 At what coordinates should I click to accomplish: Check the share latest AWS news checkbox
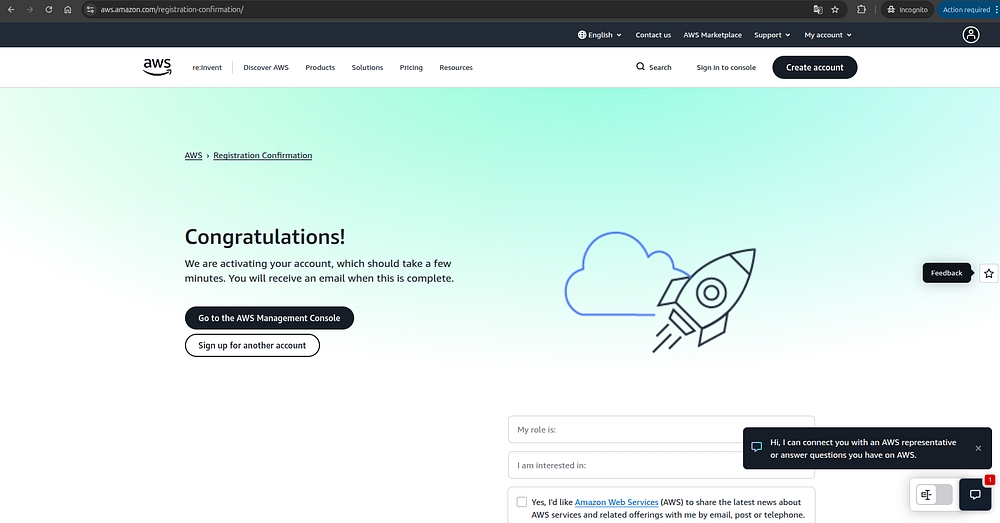[x=522, y=502]
